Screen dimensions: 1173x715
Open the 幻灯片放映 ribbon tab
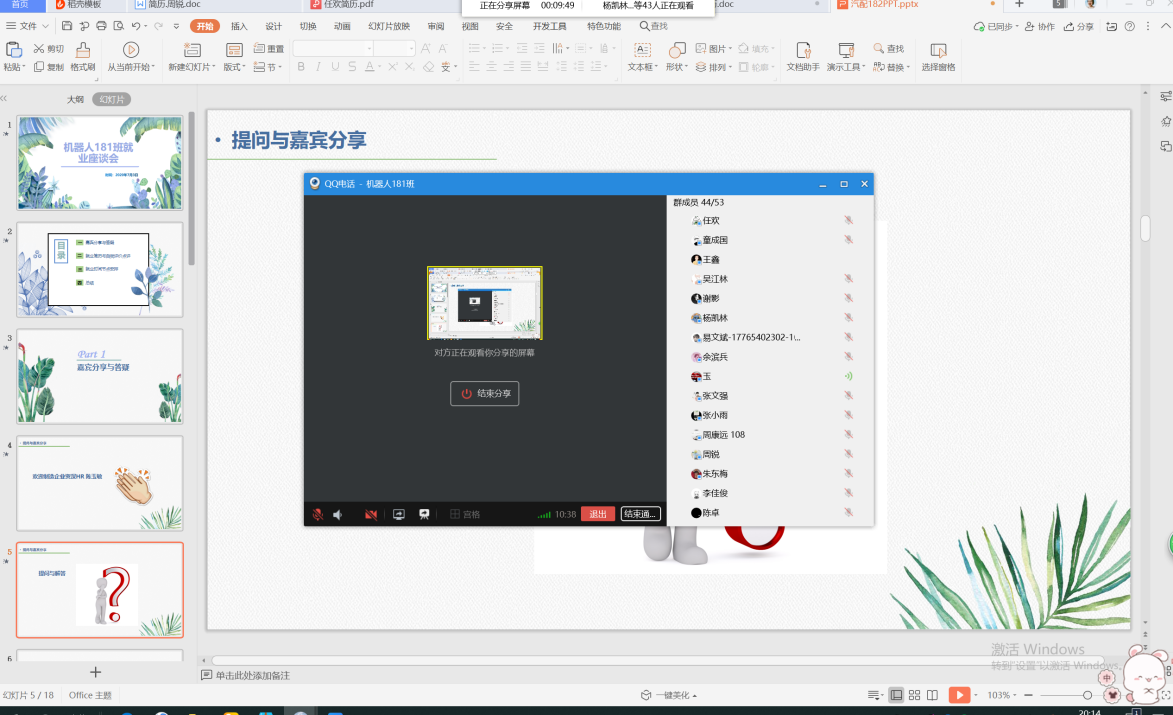pos(388,26)
